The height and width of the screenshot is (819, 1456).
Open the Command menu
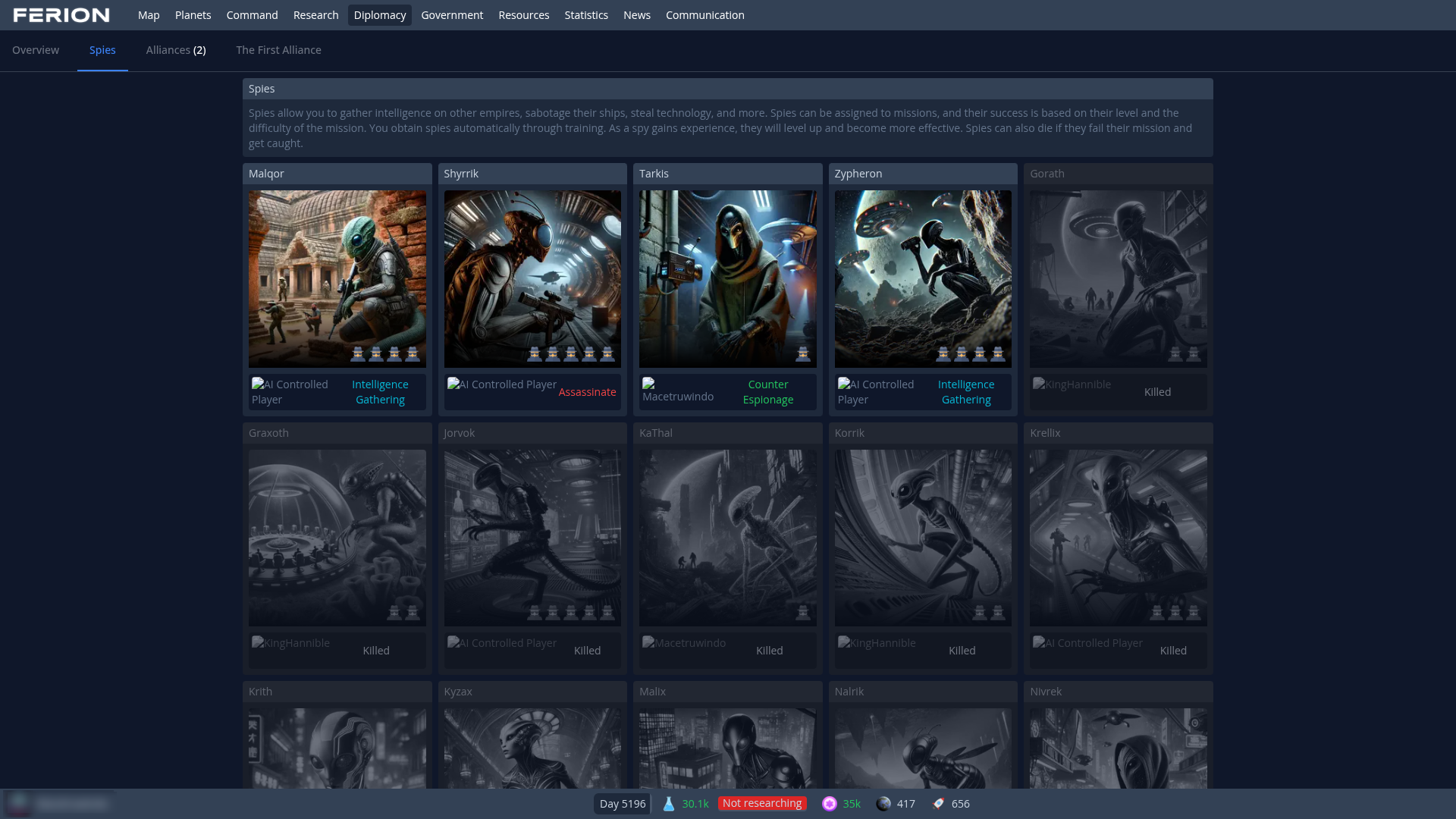tap(252, 15)
